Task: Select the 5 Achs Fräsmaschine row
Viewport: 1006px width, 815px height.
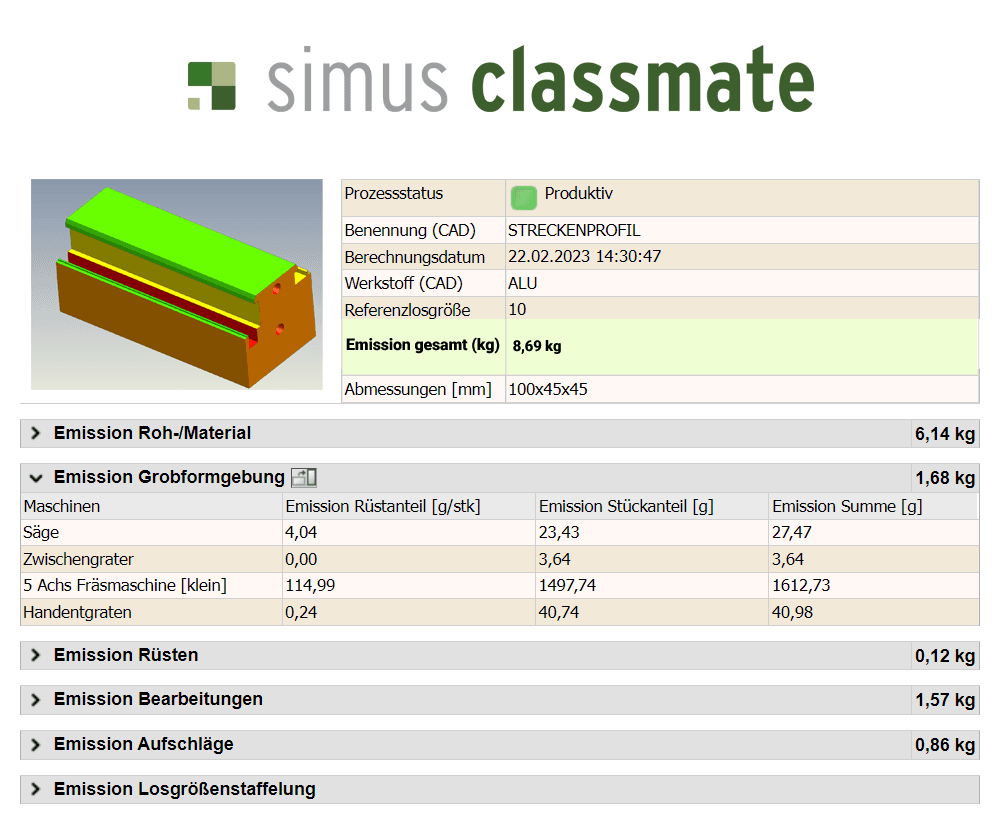Action: [x=125, y=585]
